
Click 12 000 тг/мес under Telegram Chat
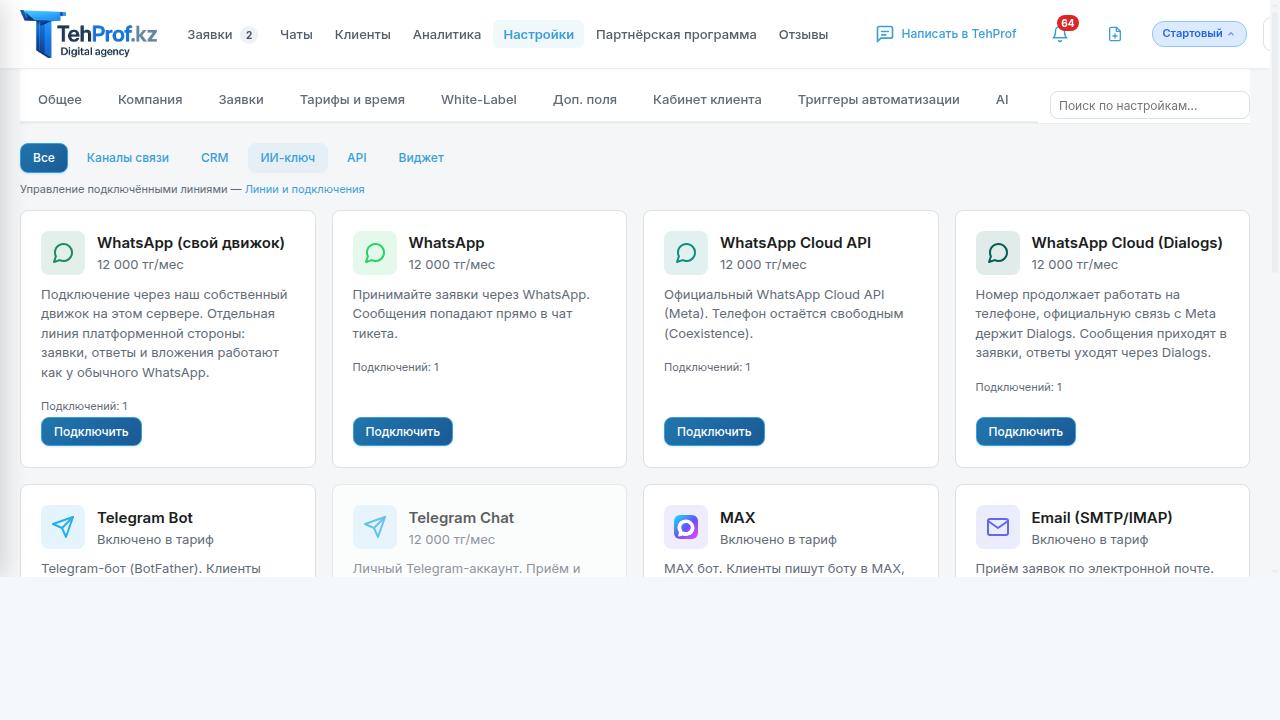(452, 540)
